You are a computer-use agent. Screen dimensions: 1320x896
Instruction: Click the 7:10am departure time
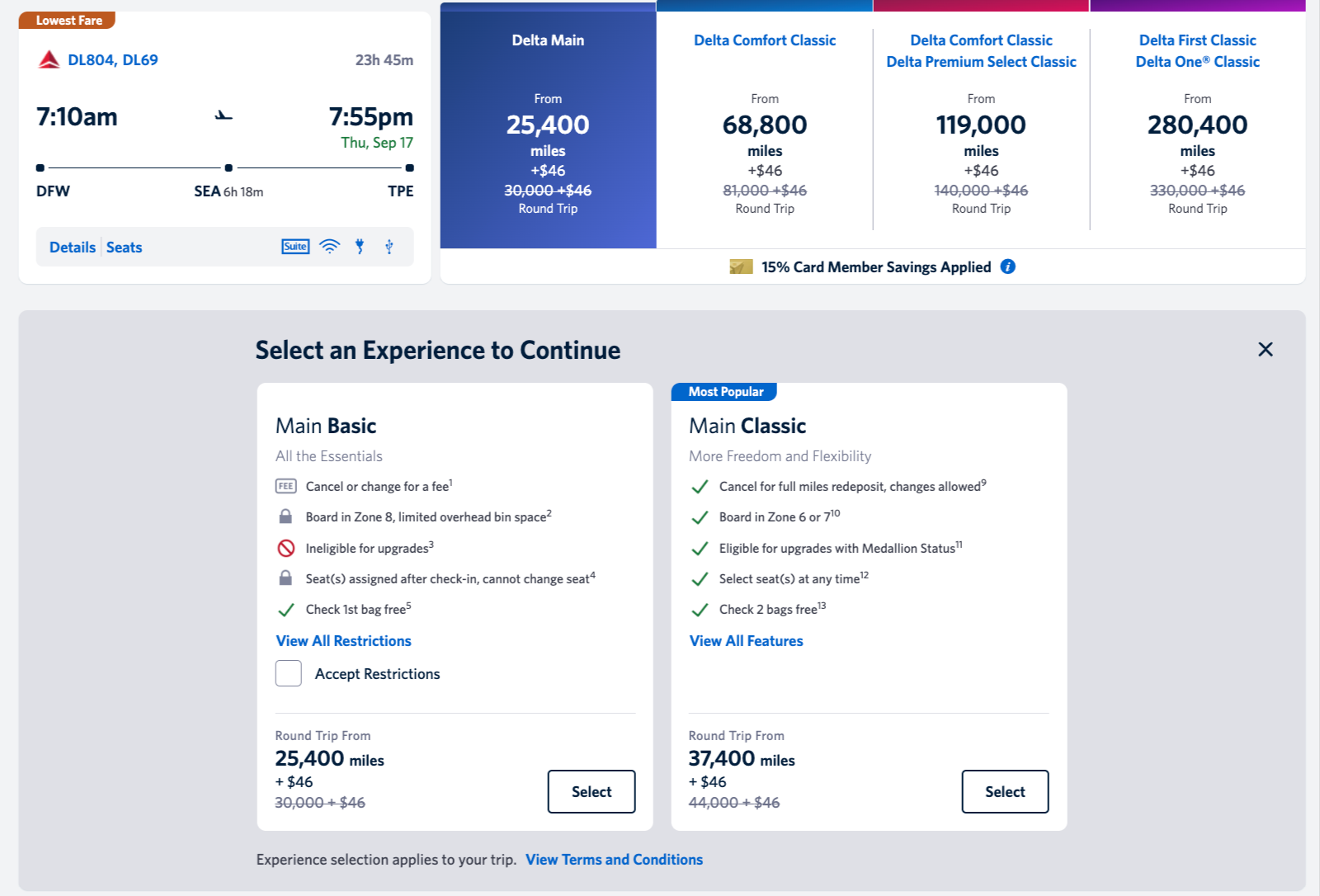(77, 117)
